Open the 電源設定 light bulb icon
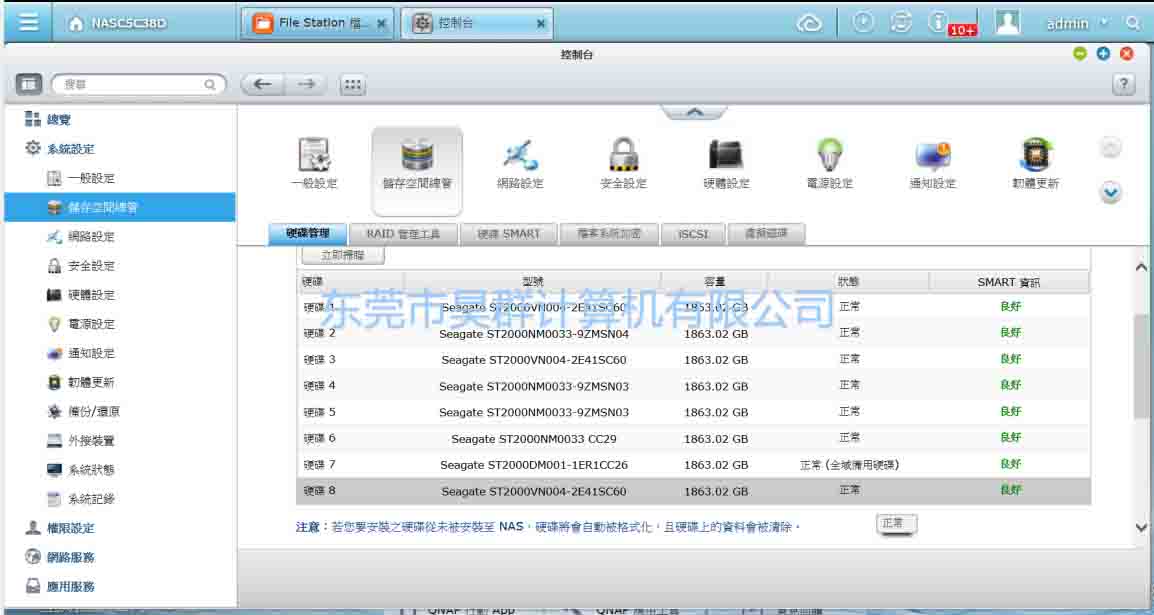Screen dimensions: 1154x615 829,157
